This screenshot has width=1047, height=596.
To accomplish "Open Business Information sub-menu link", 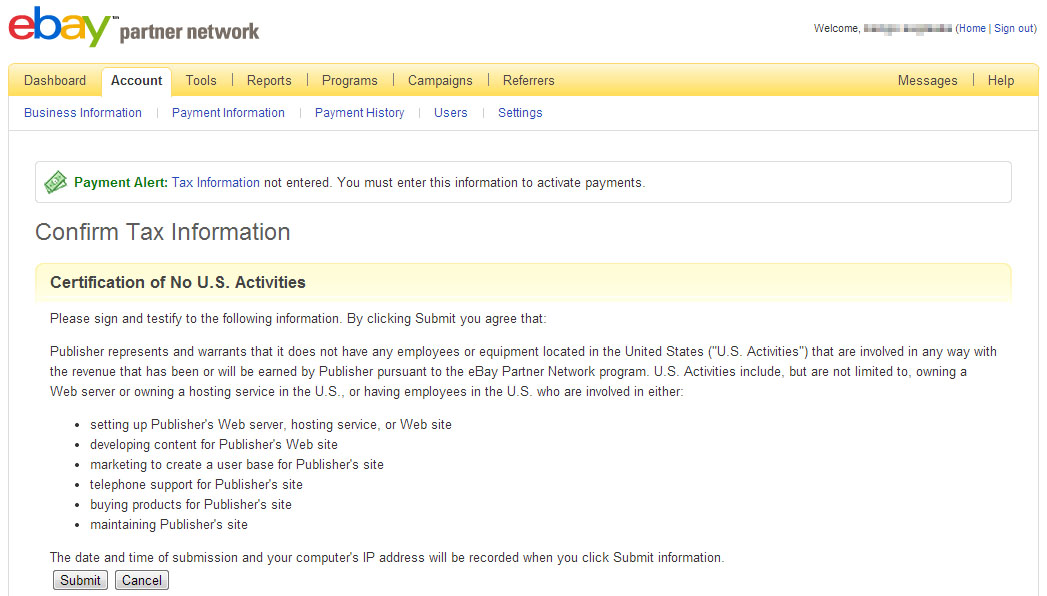I will point(83,113).
